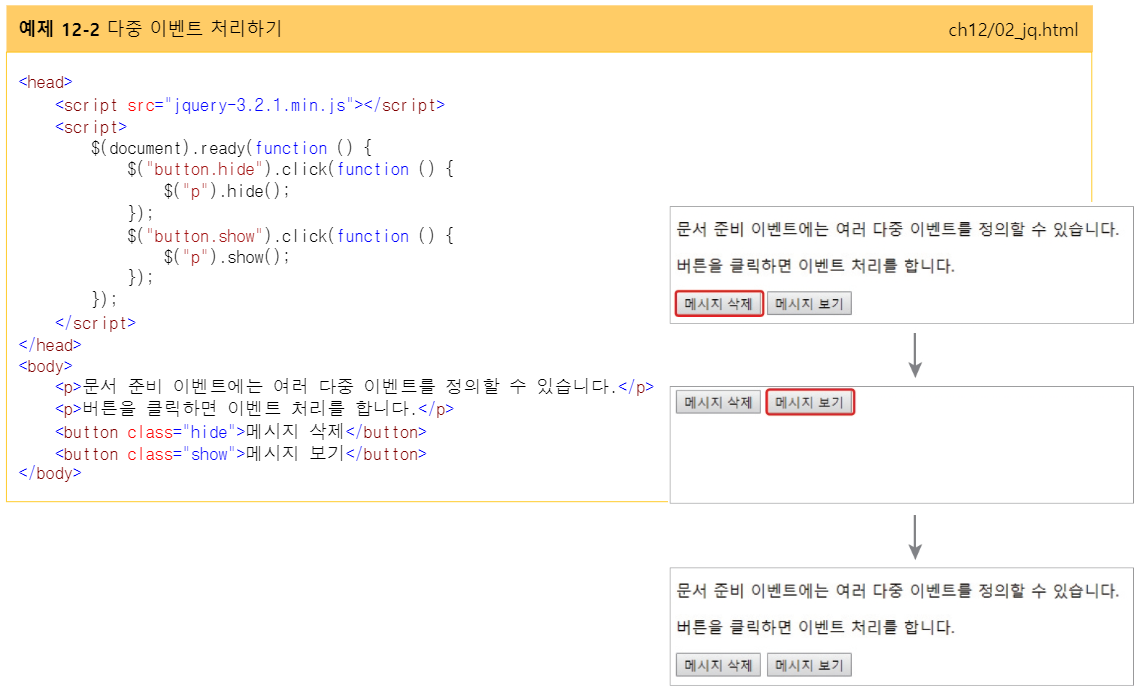Click the <button class="show"> code line
Screen dimensions: 1142x699
click(241, 454)
